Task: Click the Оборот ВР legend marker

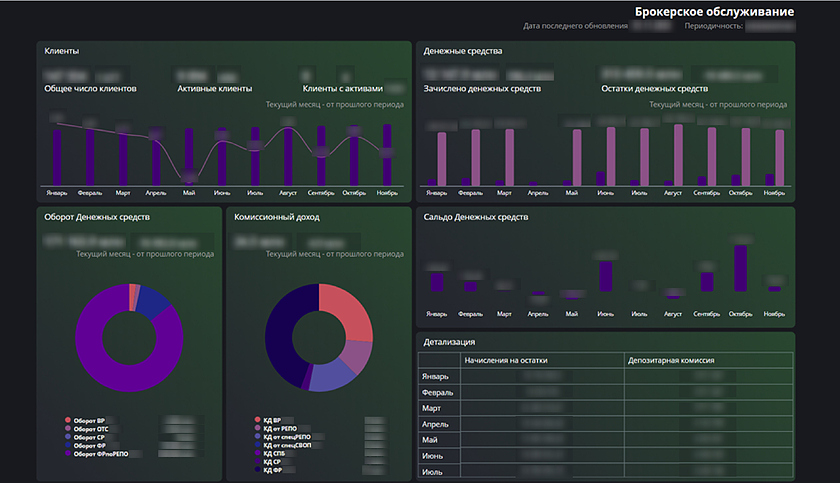Action: click(68, 421)
